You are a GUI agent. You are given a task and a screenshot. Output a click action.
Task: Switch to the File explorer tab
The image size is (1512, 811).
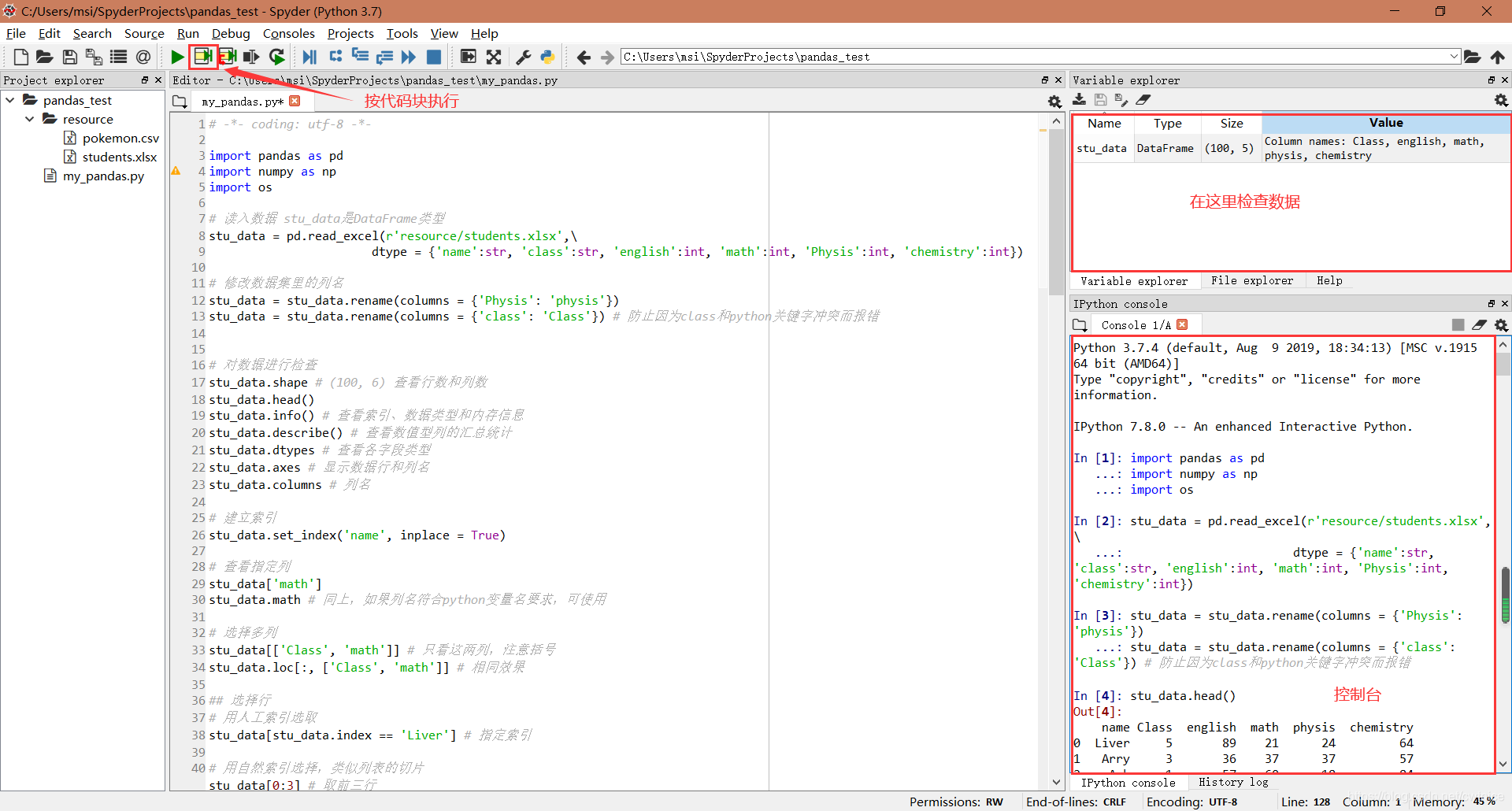(x=1252, y=280)
